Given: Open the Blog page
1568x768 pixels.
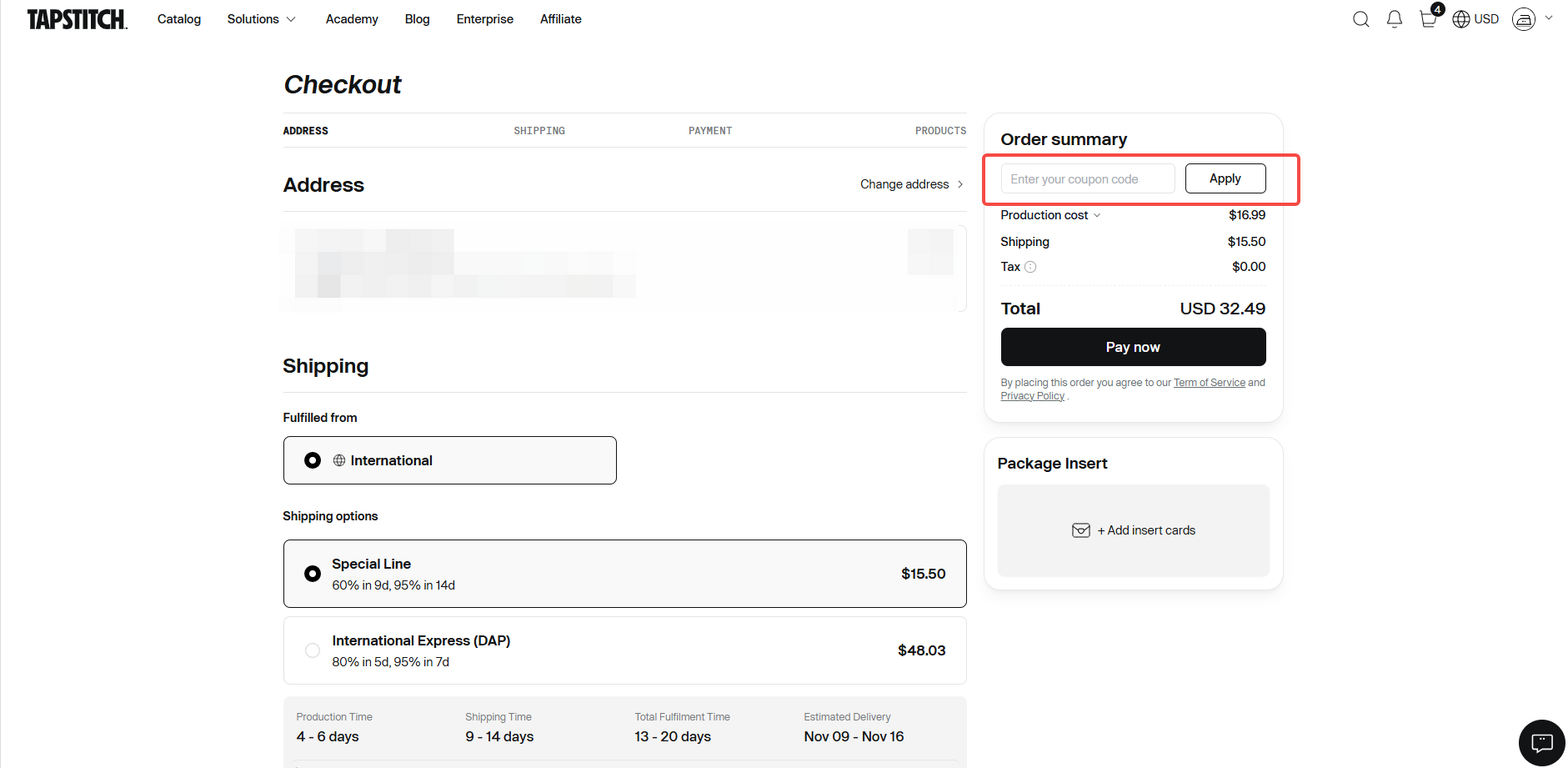Looking at the screenshot, I should 417,19.
